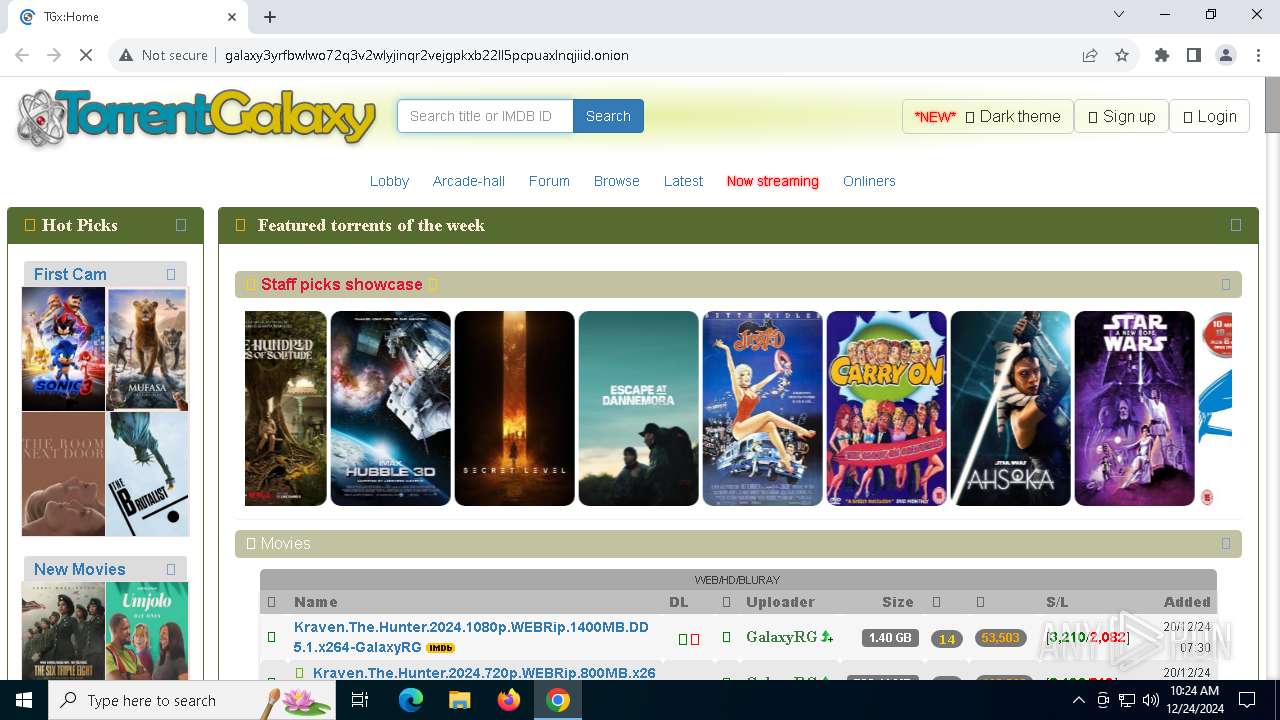Image resolution: width=1280 pixels, height=720 pixels.
Task: Open the Star Wars A New Hope poster
Action: click(x=1134, y=408)
